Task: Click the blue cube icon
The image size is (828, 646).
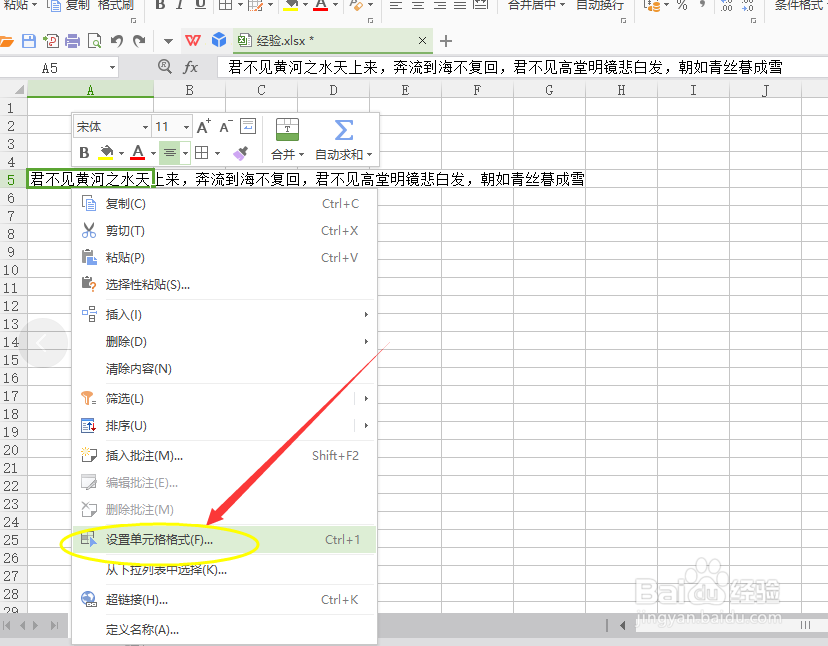Action: click(219, 40)
